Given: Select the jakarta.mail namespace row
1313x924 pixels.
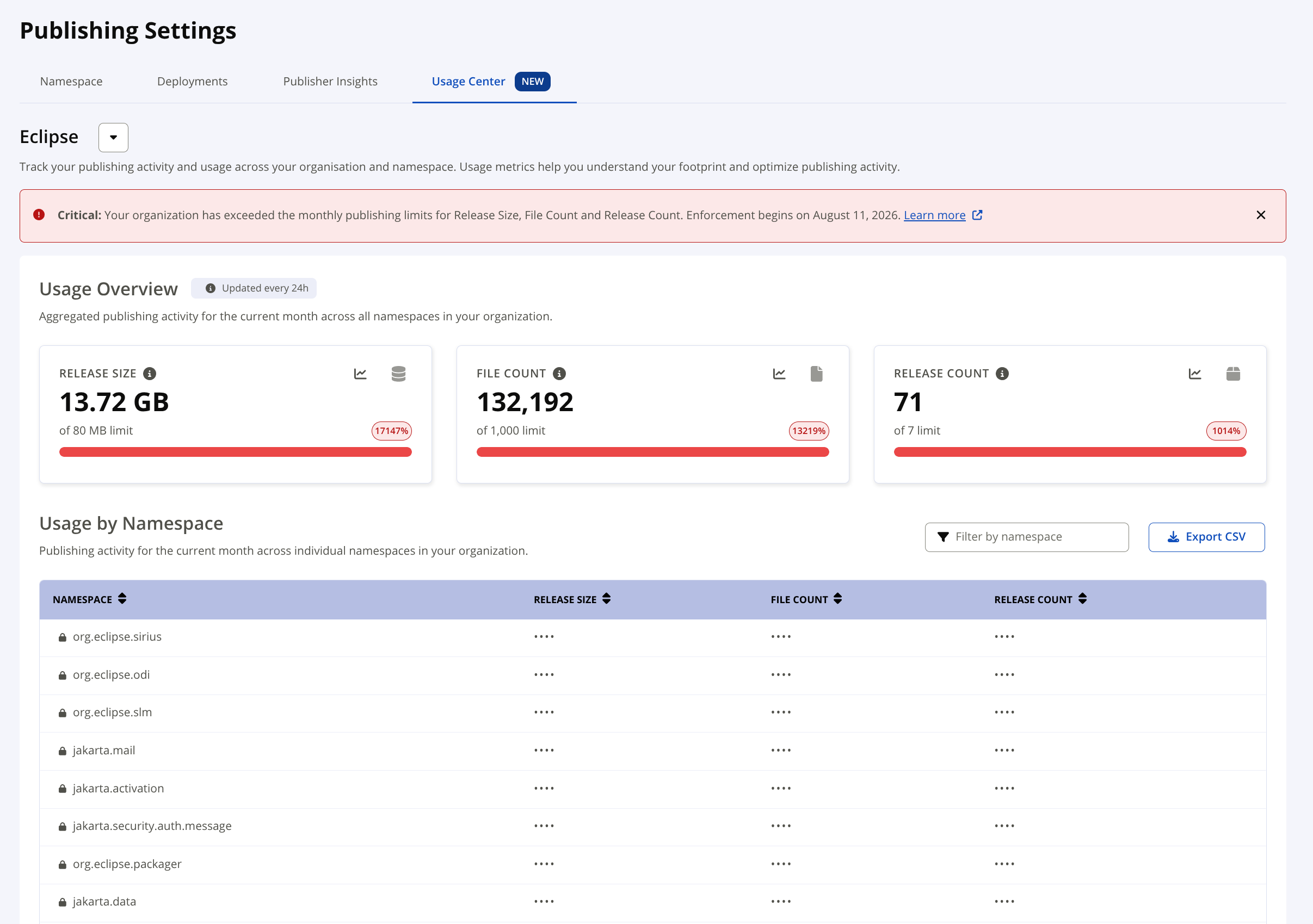Looking at the screenshot, I should pyautogui.click(x=652, y=751).
